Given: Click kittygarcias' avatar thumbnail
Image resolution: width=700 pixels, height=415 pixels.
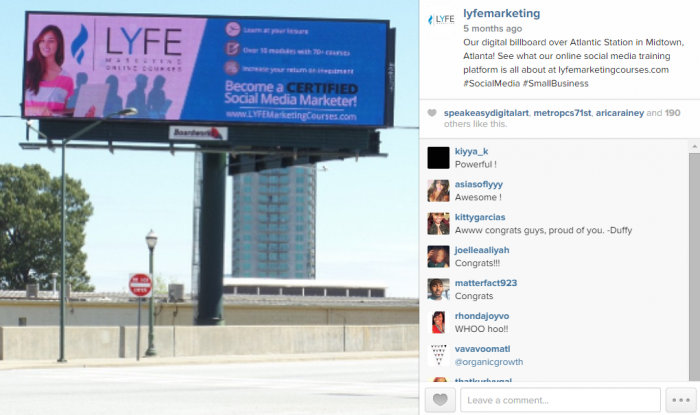Looking at the screenshot, I should [x=438, y=224].
